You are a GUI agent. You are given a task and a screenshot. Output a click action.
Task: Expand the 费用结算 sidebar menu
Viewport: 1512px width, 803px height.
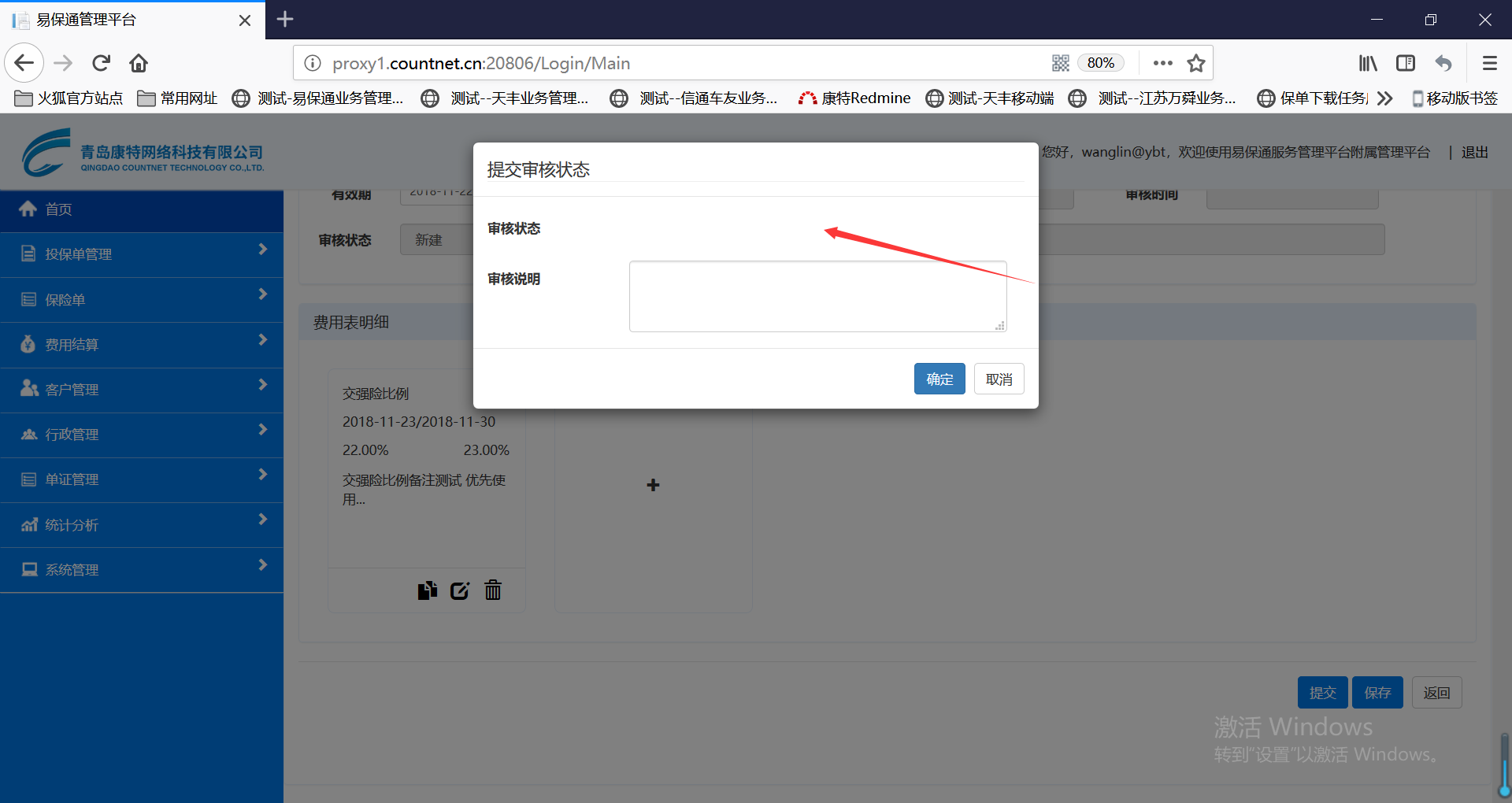[x=142, y=345]
